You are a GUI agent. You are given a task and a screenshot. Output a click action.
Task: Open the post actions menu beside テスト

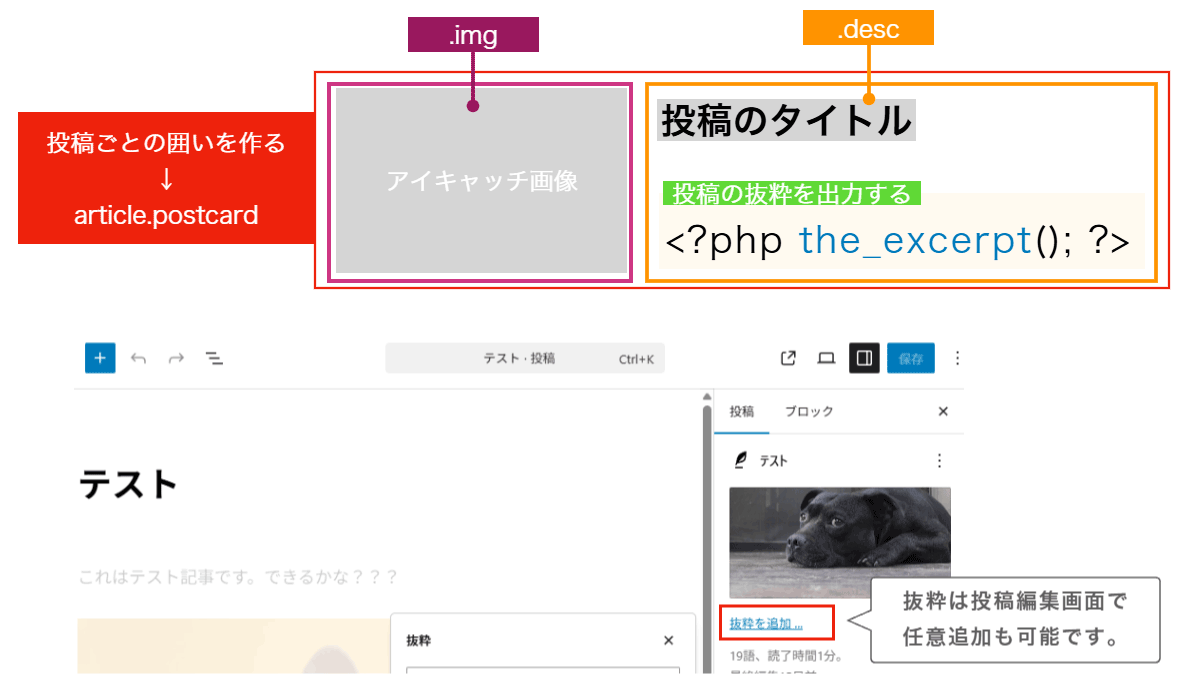pos(938,461)
